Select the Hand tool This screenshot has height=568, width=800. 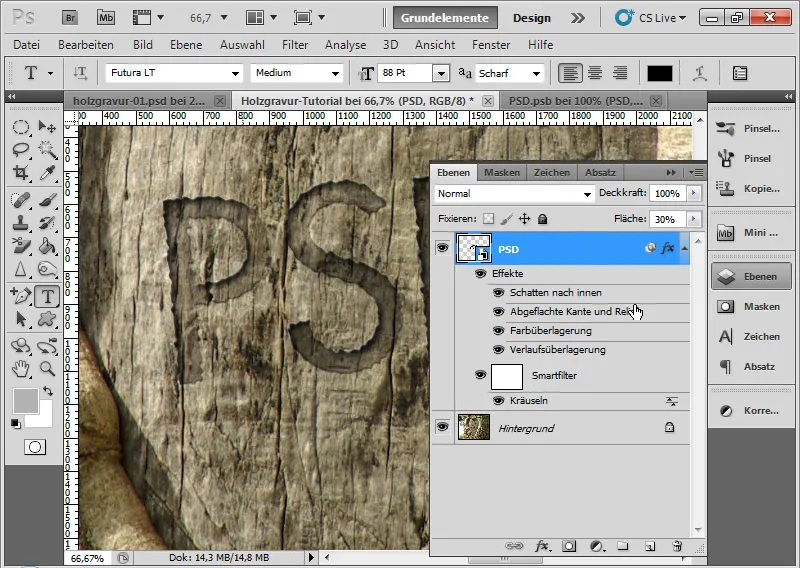click(20, 368)
